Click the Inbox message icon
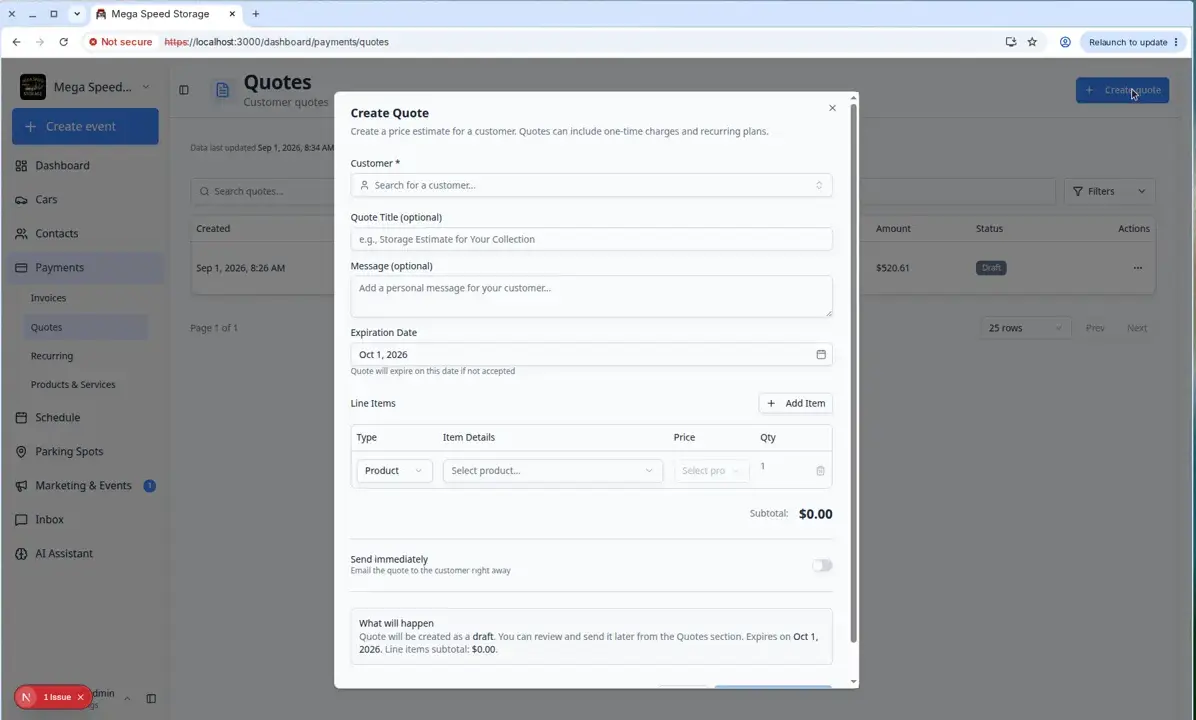The width and height of the screenshot is (1196, 720). (21, 519)
